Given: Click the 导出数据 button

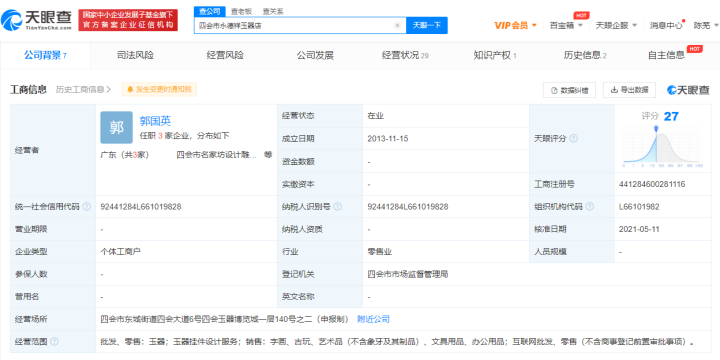Looking at the screenshot, I should pos(629,90).
